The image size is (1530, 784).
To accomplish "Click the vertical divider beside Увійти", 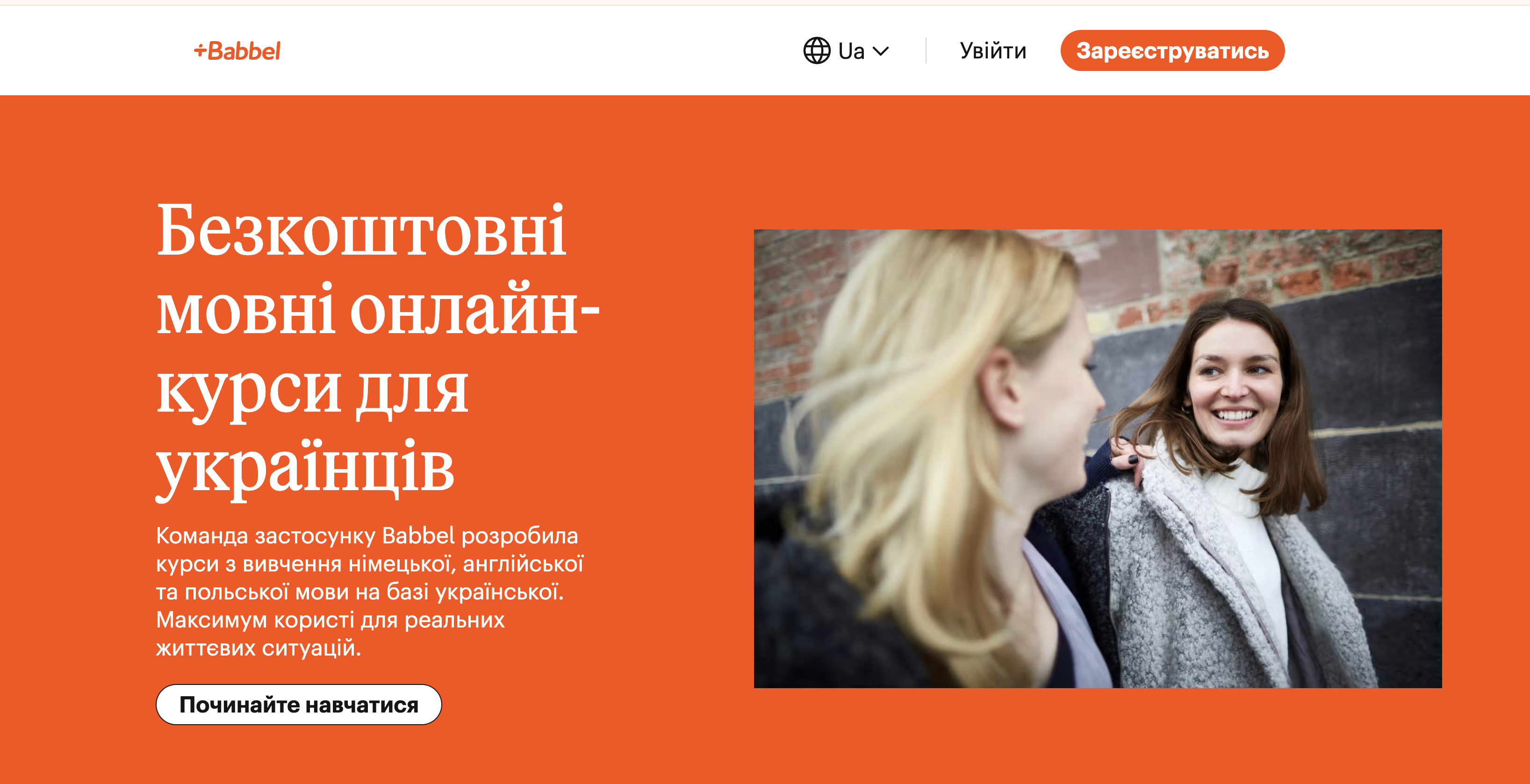I will (926, 50).
